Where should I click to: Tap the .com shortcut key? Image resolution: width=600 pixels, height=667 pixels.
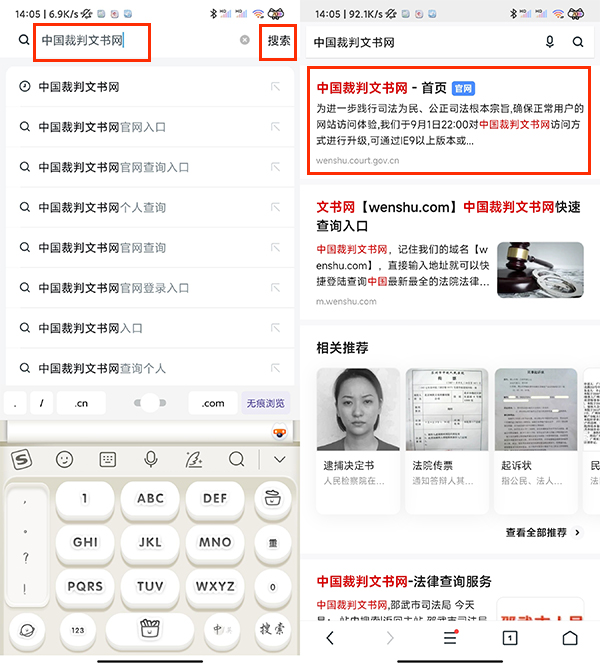coord(213,403)
